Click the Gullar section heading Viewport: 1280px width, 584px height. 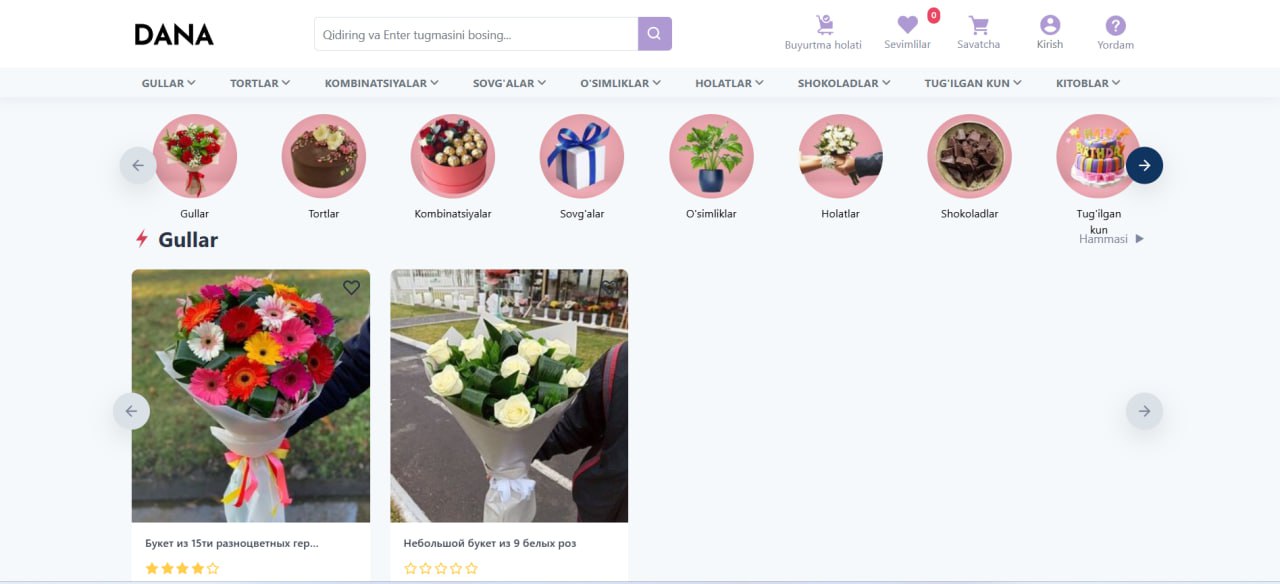coord(188,240)
